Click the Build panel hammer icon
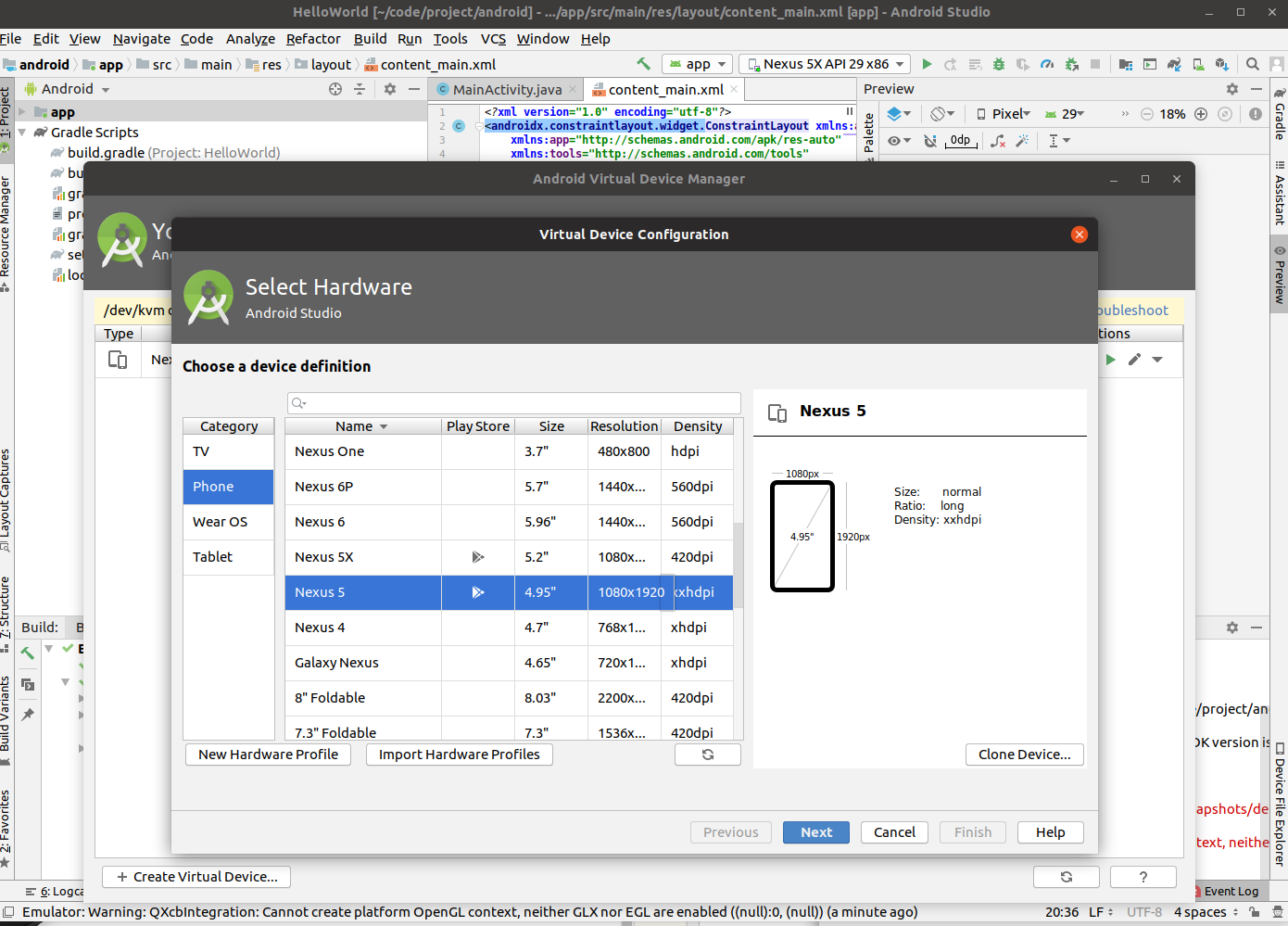1288x926 pixels. (x=28, y=653)
